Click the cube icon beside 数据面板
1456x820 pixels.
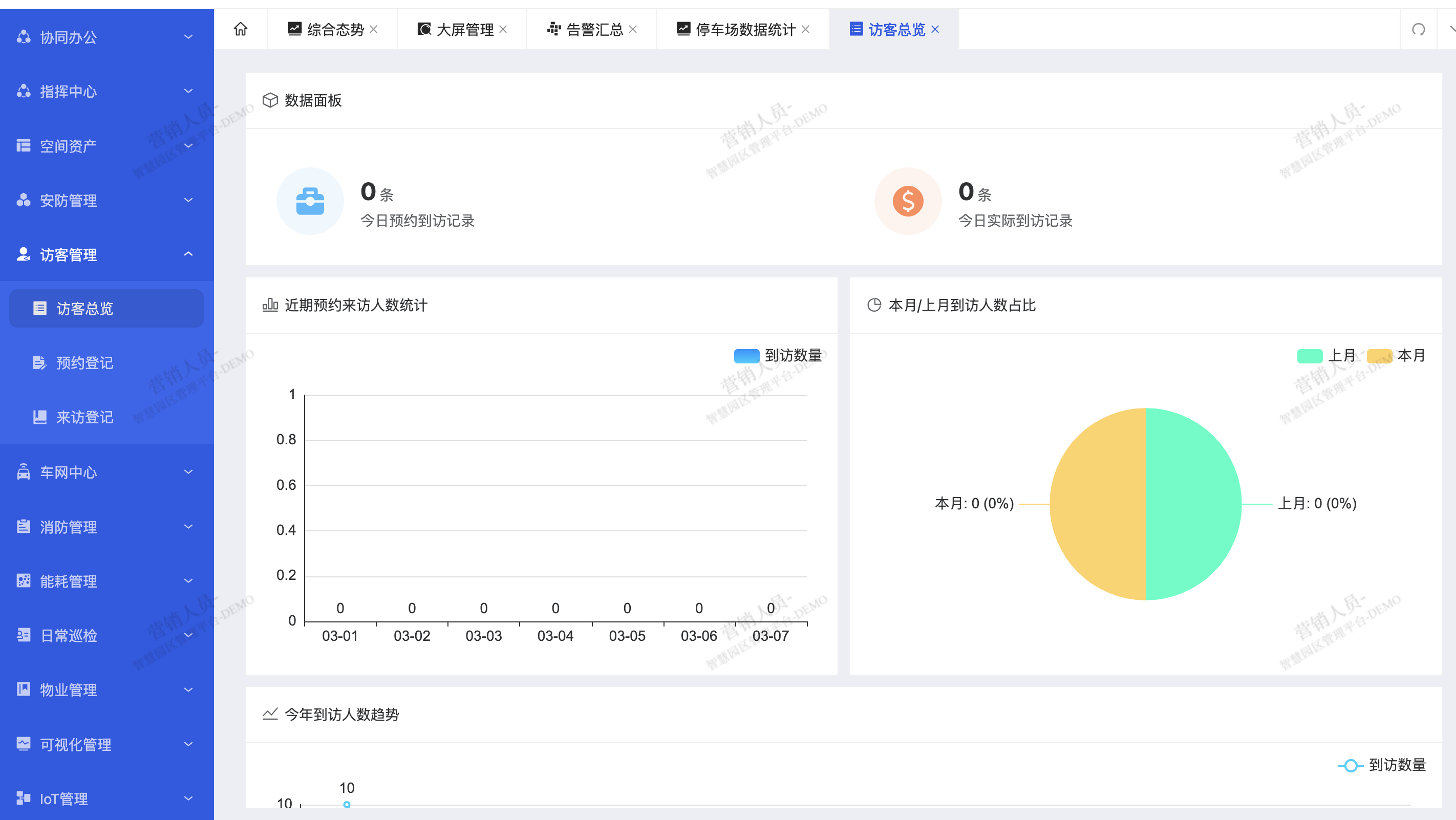270,100
